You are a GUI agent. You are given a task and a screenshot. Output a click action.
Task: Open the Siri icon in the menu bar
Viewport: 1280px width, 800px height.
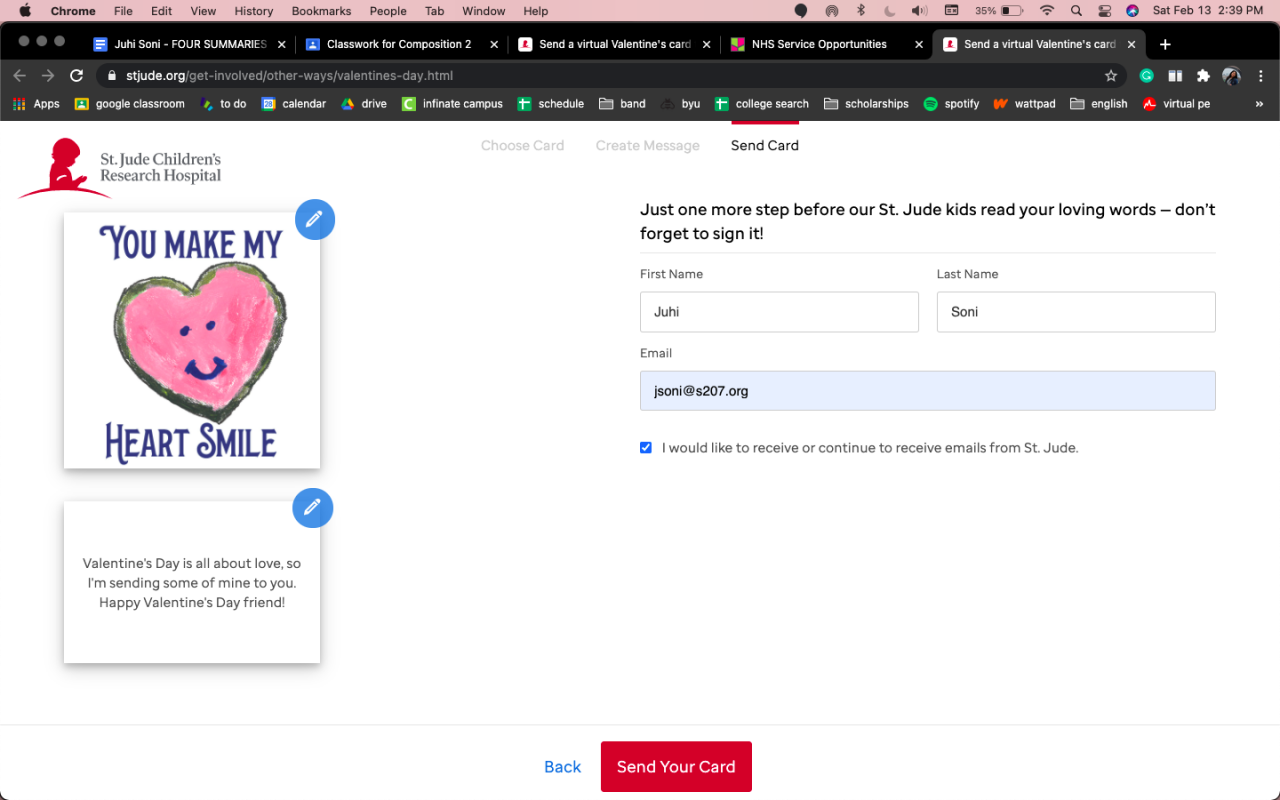click(1132, 11)
